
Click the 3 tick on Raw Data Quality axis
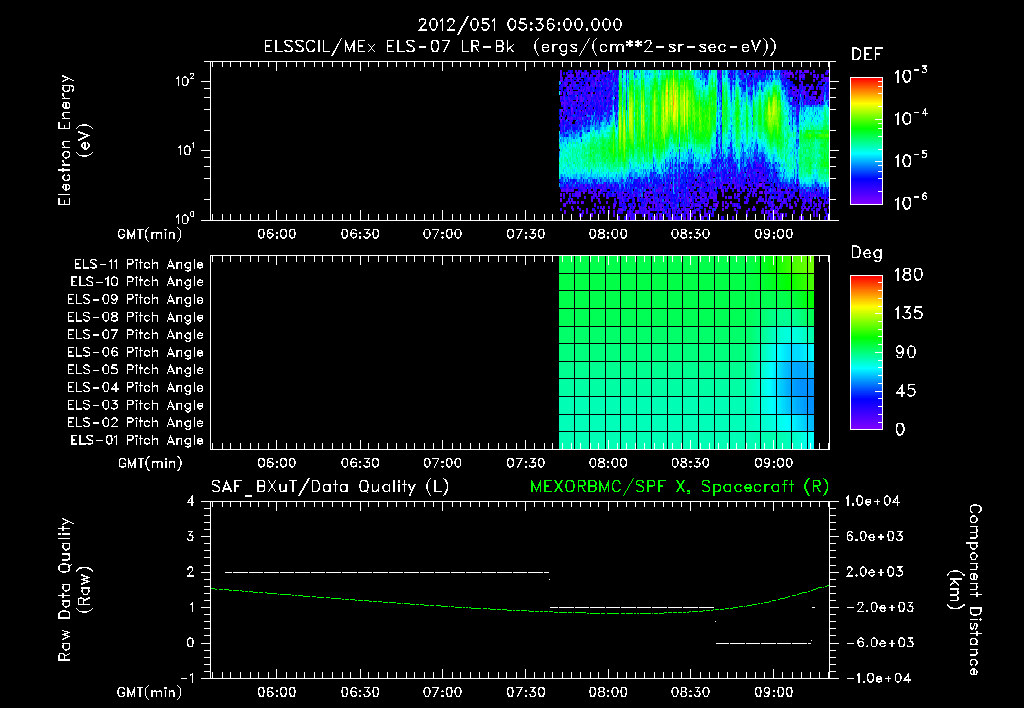pyautogui.click(x=191, y=536)
